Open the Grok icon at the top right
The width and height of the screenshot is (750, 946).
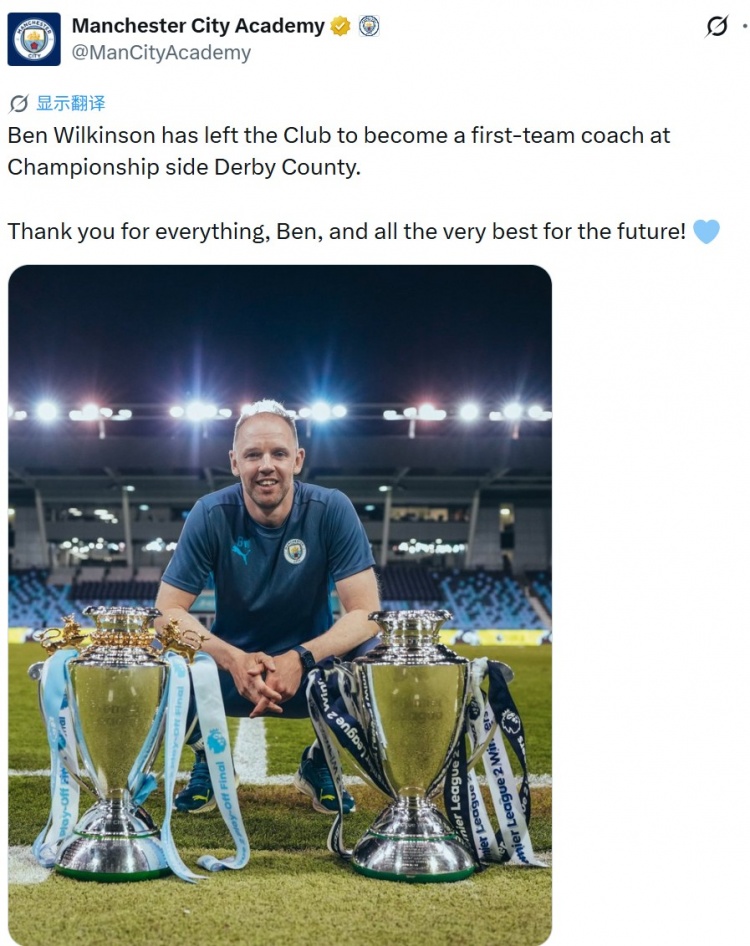click(716, 27)
